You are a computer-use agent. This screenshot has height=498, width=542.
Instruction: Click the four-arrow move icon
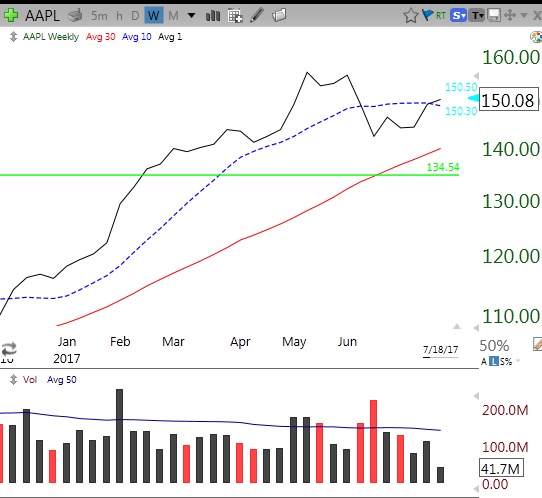coord(510,15)
